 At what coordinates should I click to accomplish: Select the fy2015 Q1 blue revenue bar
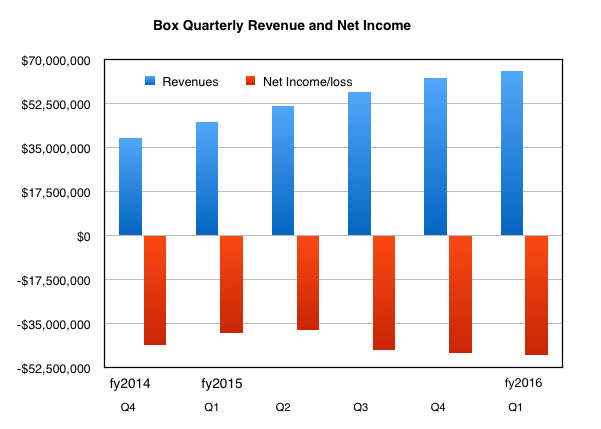(207, 179)
